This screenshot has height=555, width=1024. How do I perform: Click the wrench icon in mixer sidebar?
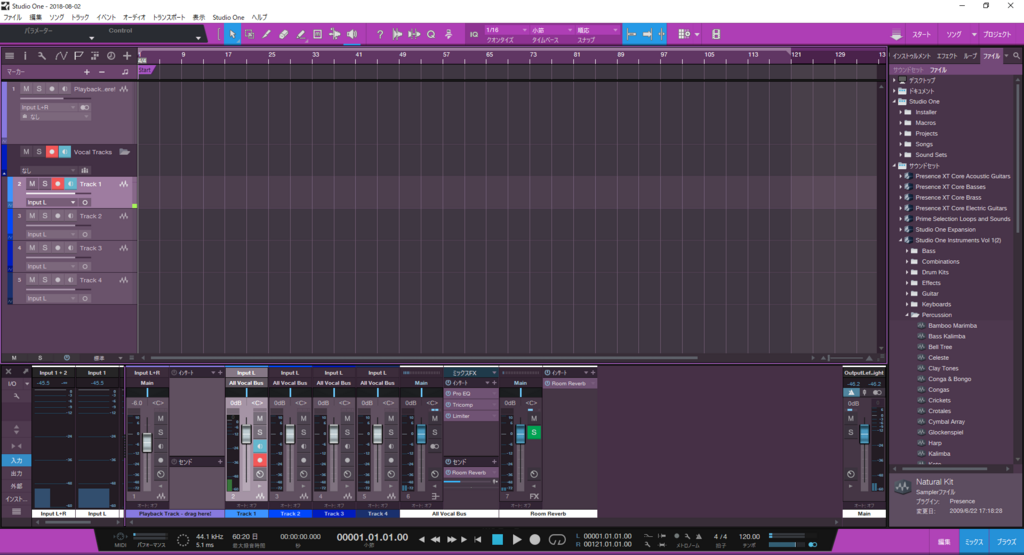click(x=16, y=396)
